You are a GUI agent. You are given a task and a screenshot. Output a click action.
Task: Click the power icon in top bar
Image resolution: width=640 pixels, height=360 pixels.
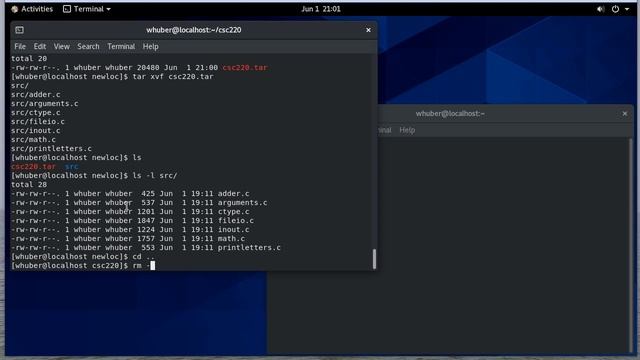pyautogui.click(x=615, y=9)
